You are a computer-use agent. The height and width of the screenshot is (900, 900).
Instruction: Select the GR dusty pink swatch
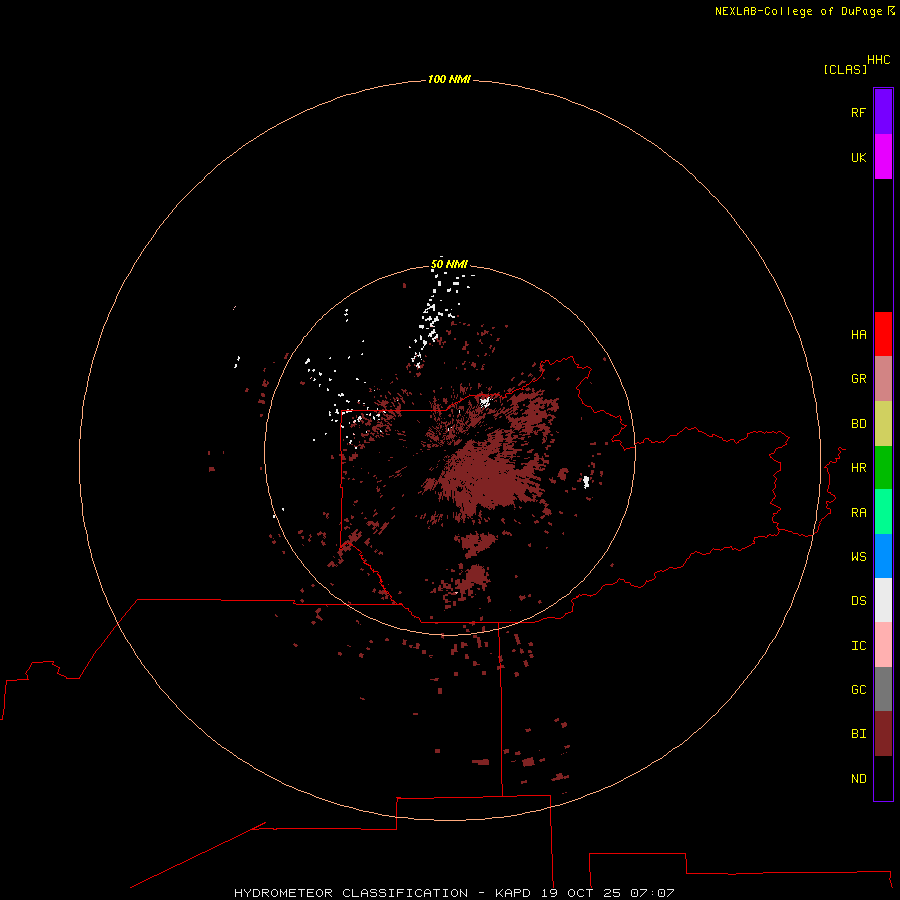tap(883, 379)
